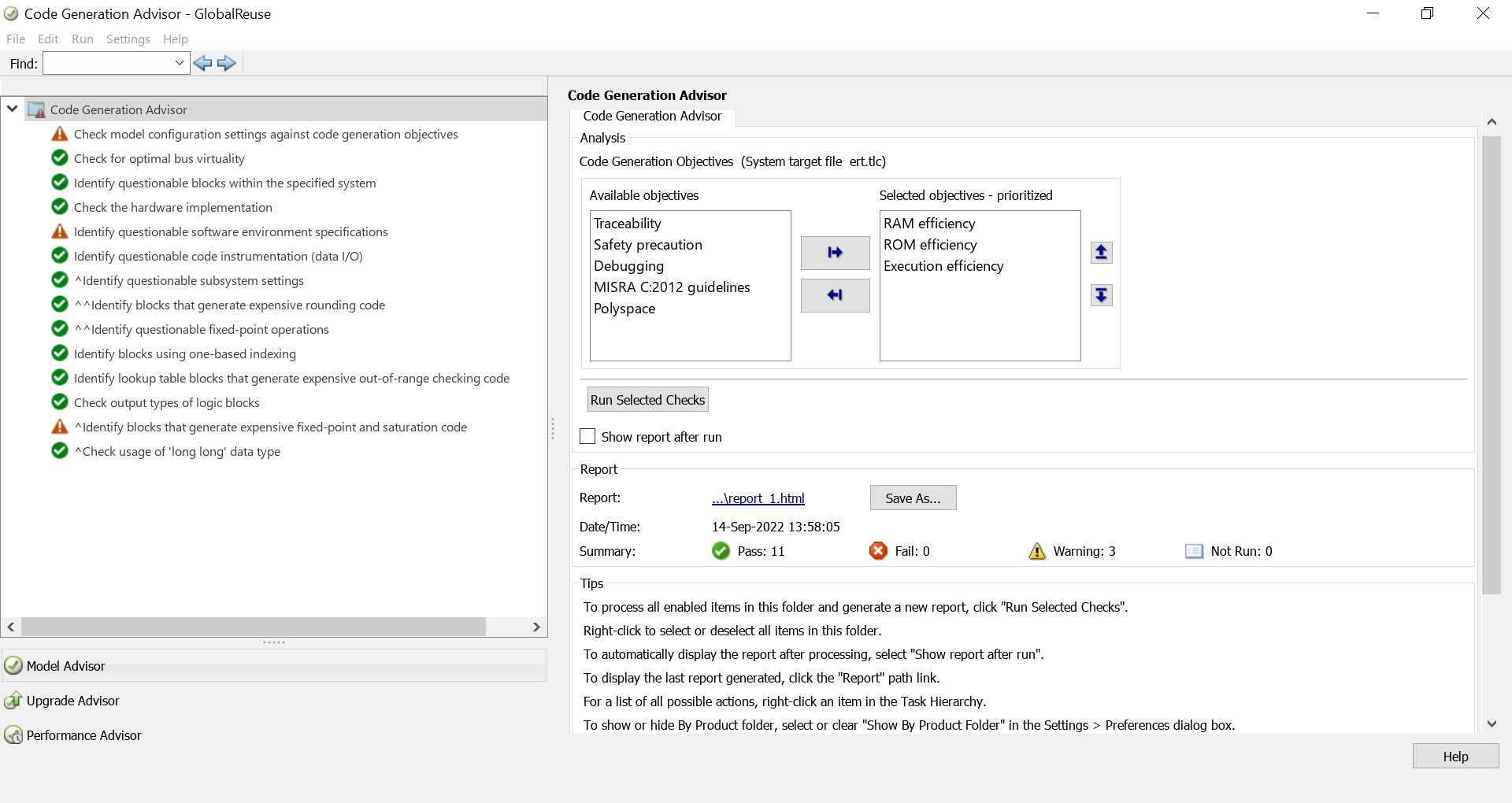Open the Settings menu
1512x803 pixels.
coord(128,39)
